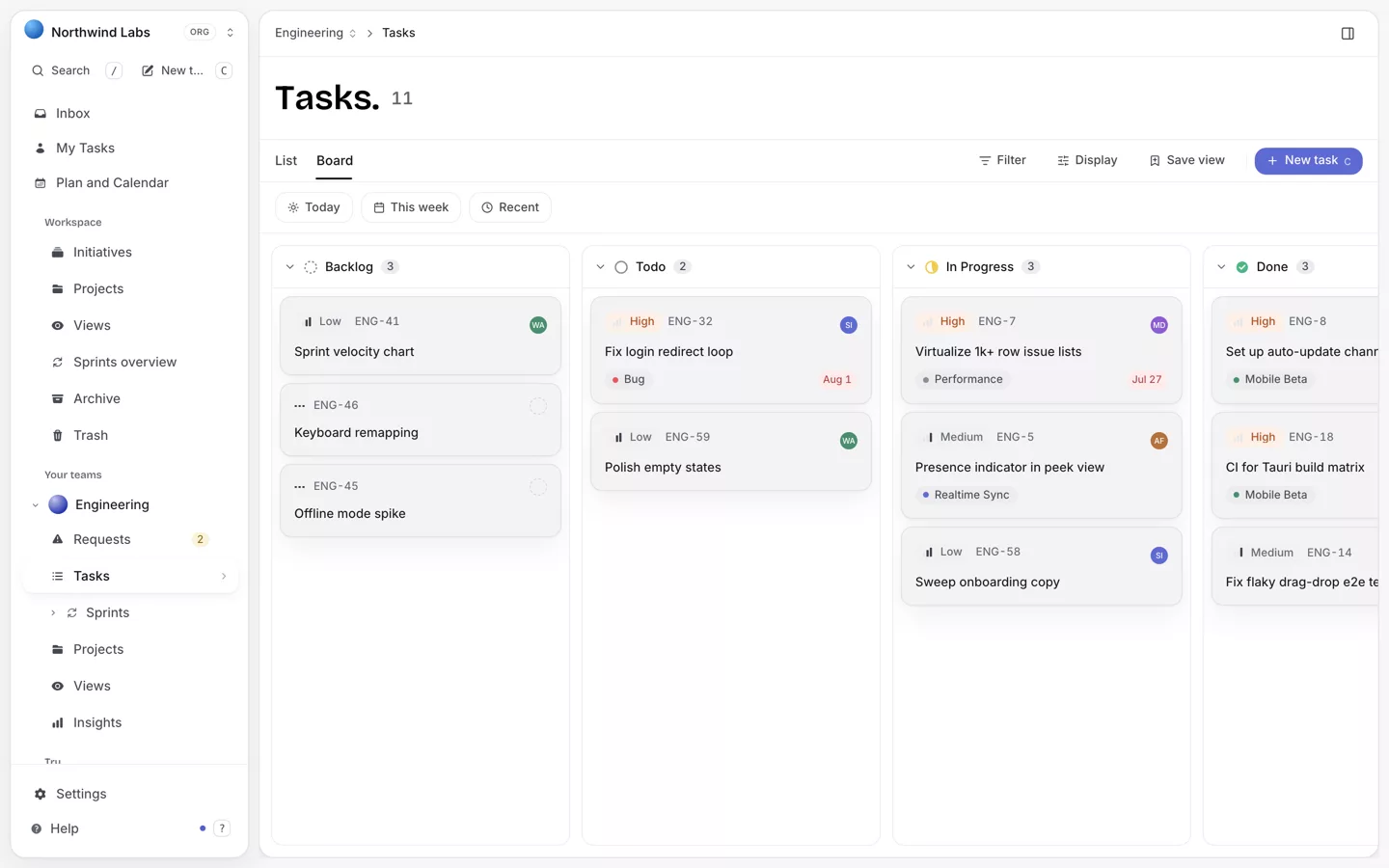Collapse the Engineering team chevron
The image size is (1389, 868).
coord(36,505)
